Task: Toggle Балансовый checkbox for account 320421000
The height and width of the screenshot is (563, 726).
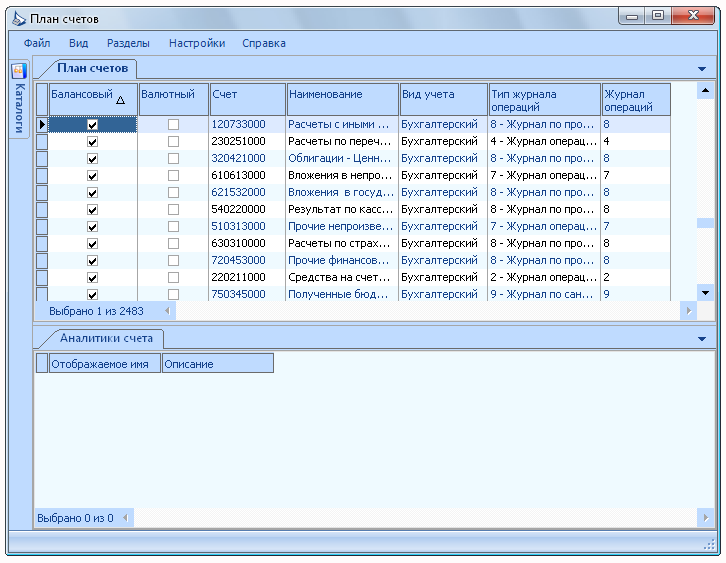Action: click(93, 159)
